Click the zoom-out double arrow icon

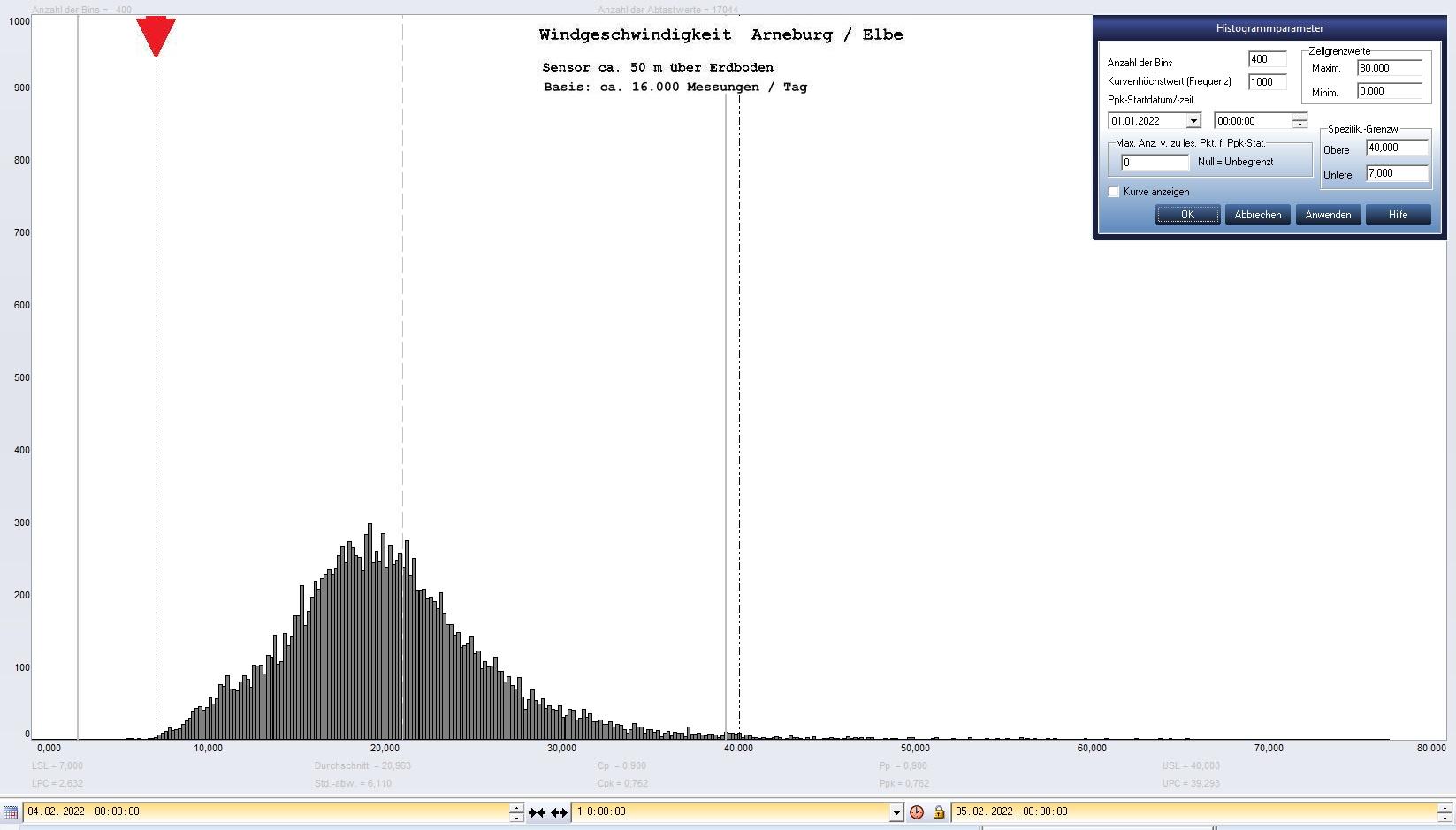point(559,811)
